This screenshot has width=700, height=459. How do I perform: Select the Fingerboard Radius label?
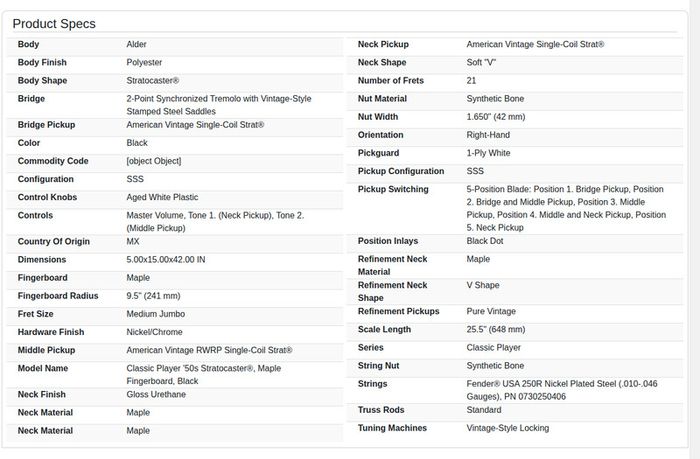(x=58, y=296)
